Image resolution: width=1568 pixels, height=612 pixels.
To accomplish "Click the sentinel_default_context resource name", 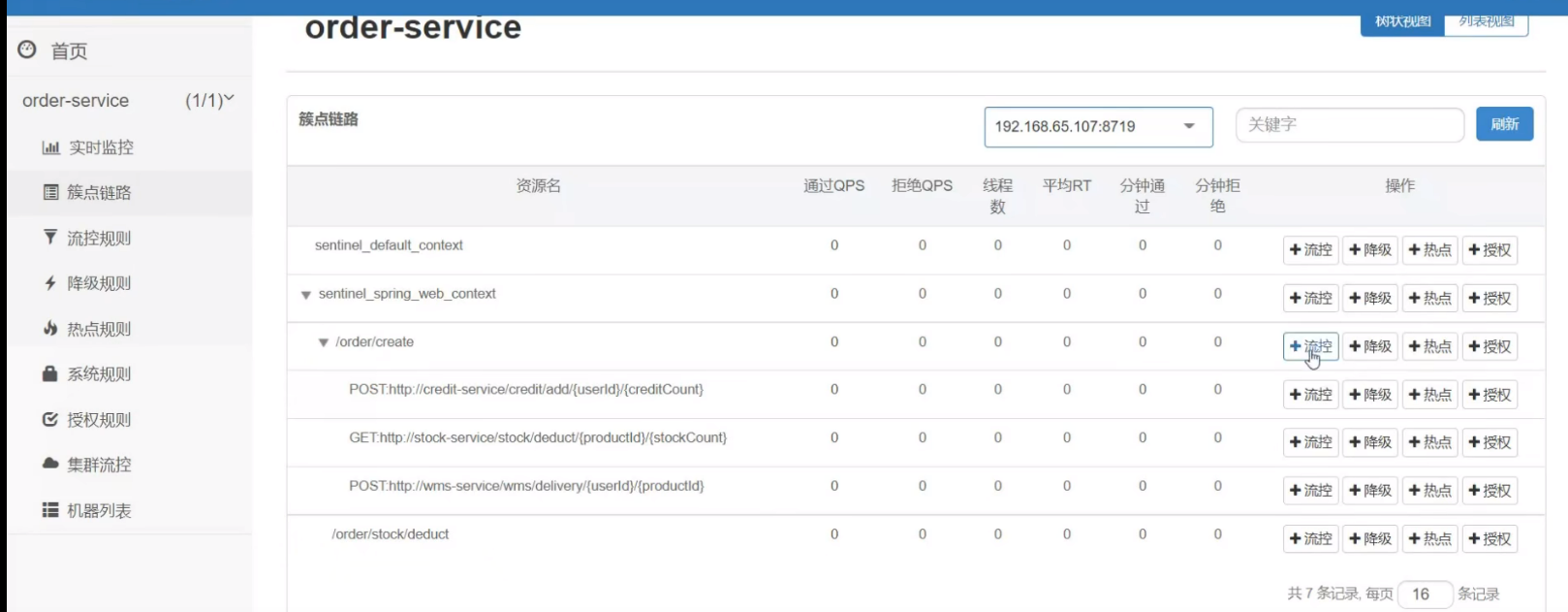I will pyautogui.click(x=389, y=245).
